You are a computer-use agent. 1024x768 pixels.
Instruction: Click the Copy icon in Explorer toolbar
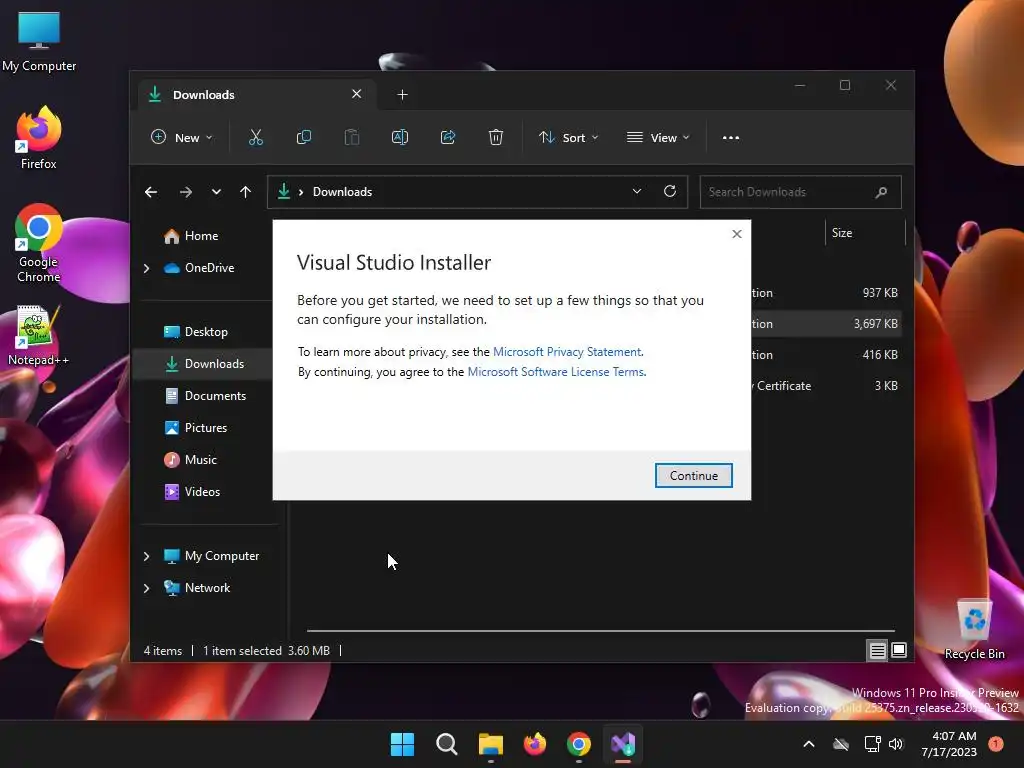304,137
